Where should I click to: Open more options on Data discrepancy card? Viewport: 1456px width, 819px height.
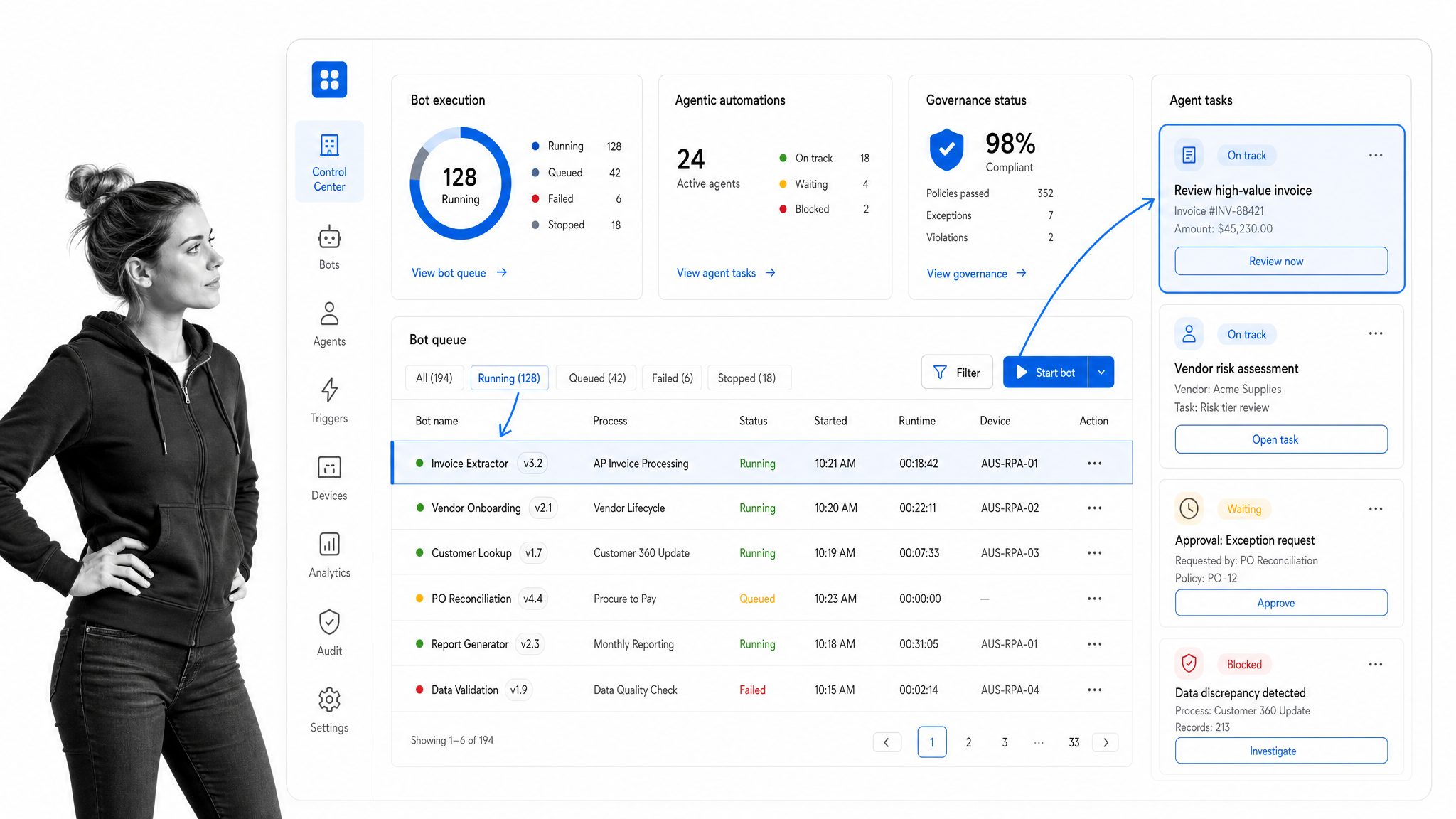1376,664
